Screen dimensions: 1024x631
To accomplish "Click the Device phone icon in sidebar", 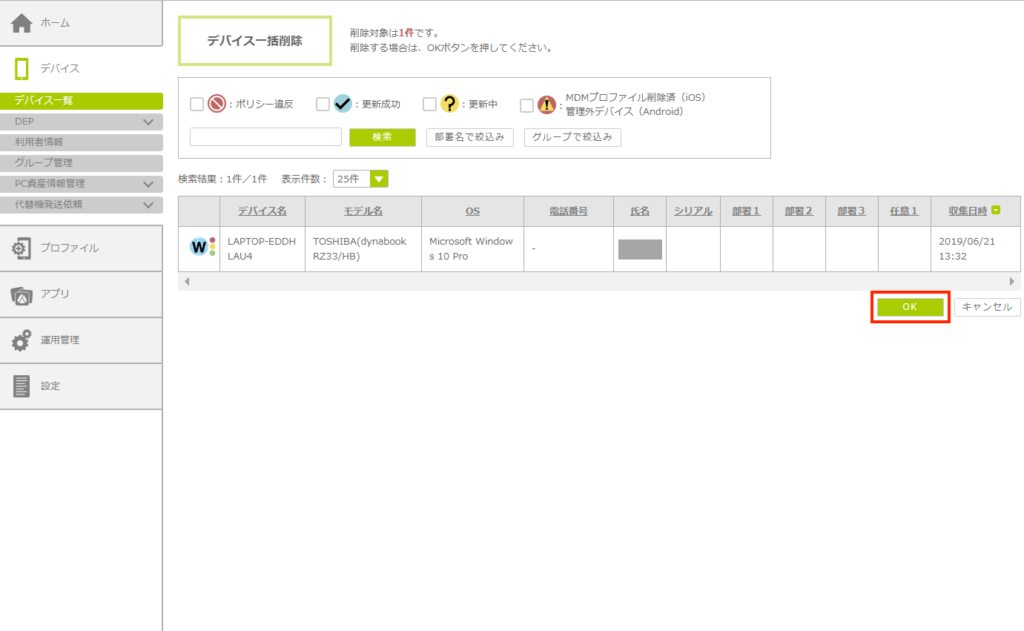I will pos(22,68).
